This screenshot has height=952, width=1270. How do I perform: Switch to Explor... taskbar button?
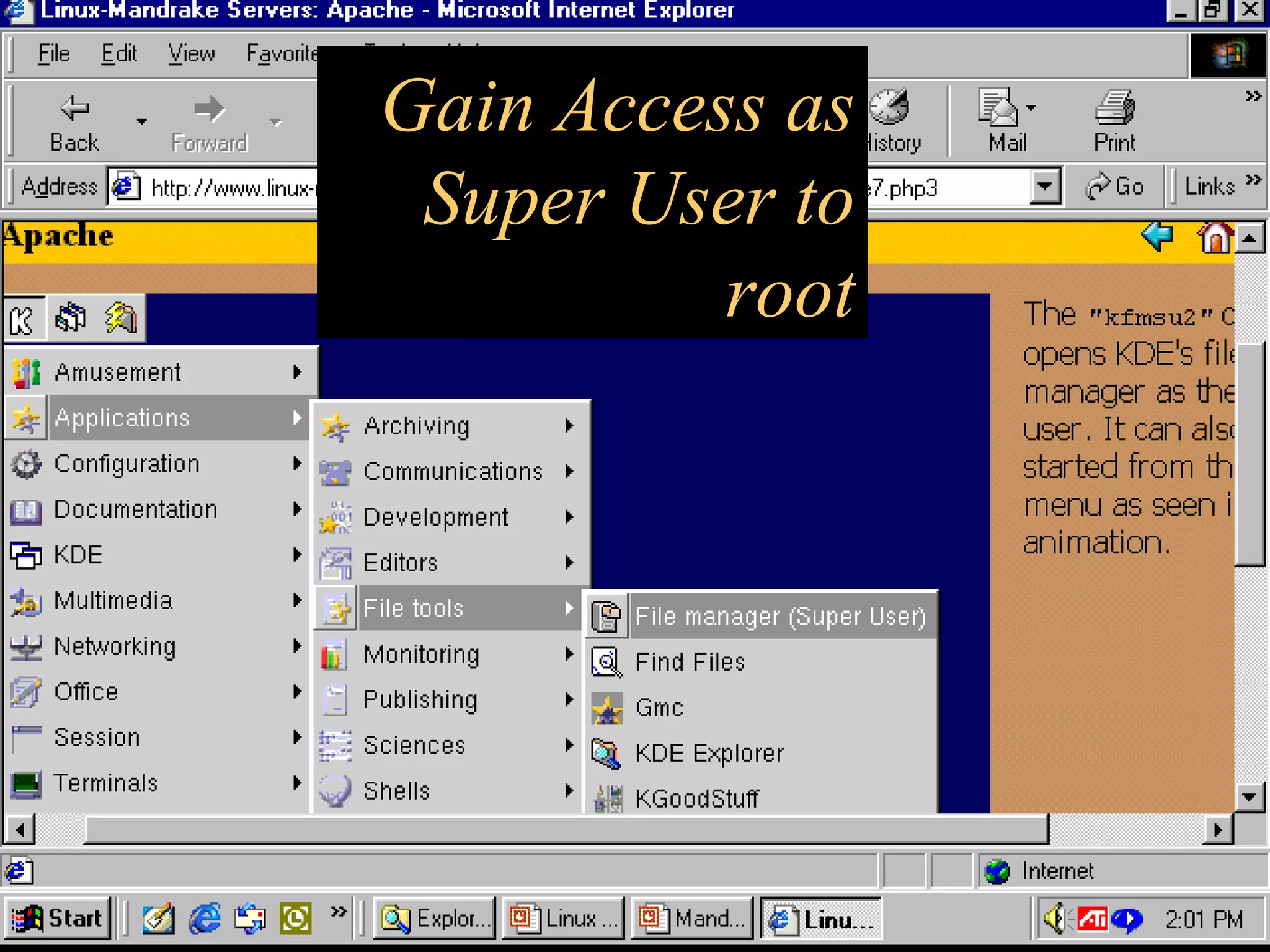point(434,919)
